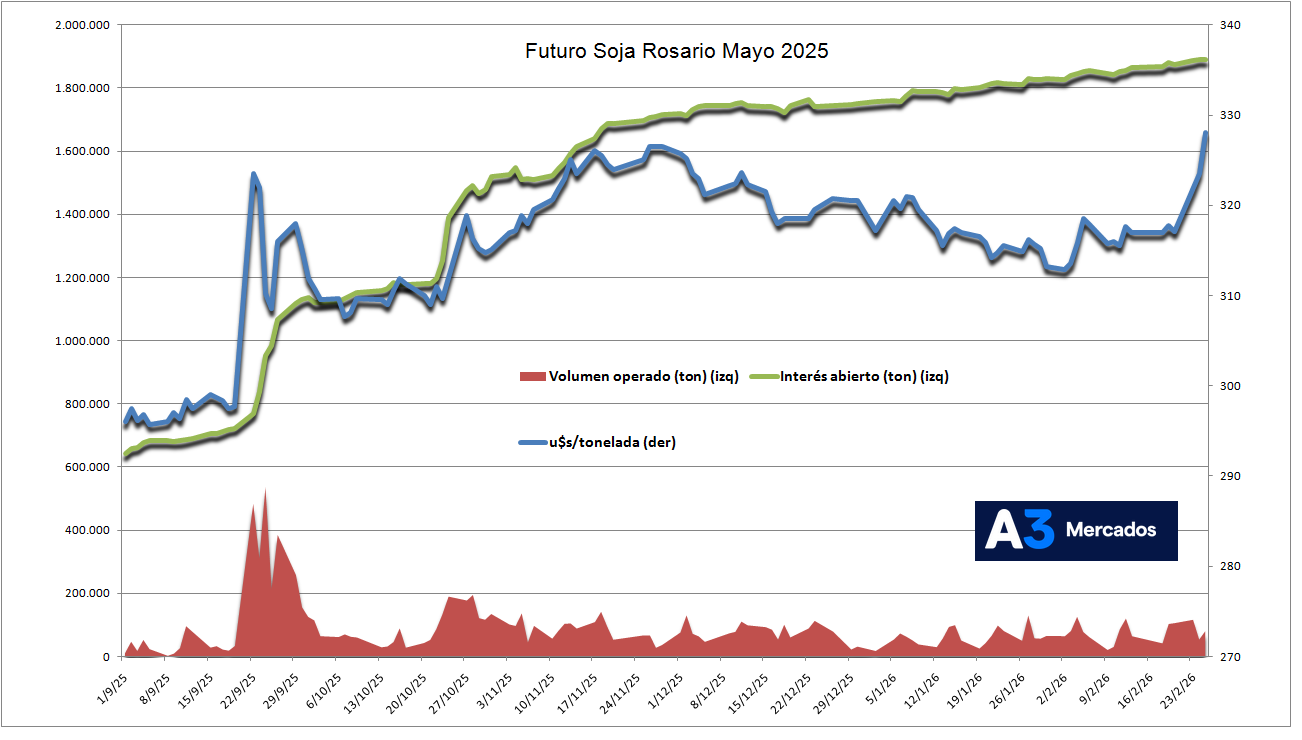Viewport: 1302px width, 740px height.
Task: Click the Interés abierto (ton) legend label
Action: pos(864,376)
